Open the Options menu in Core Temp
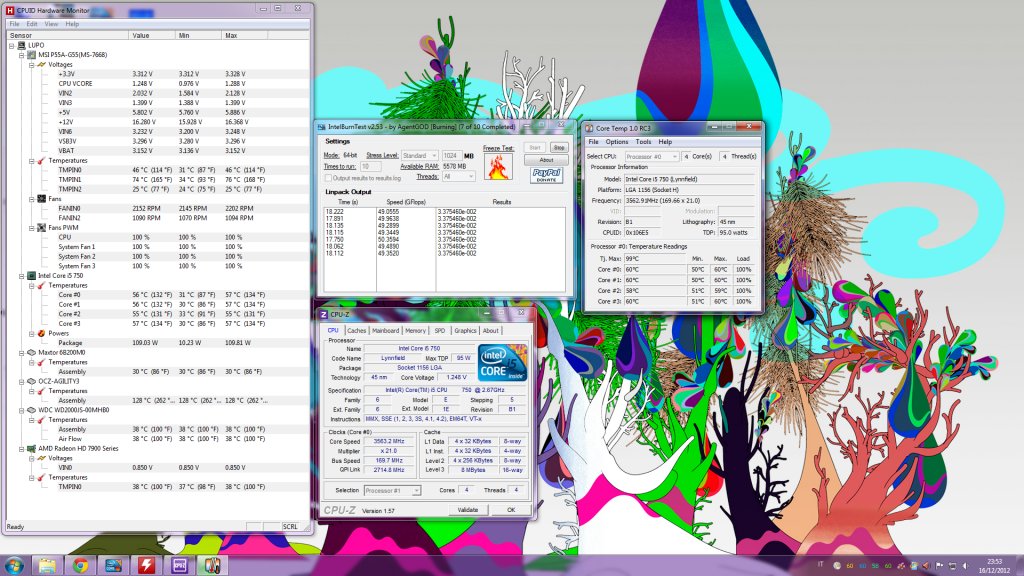Image resolution: width=1024 pixels, height=576 pixels. click(x=616, y=142)
